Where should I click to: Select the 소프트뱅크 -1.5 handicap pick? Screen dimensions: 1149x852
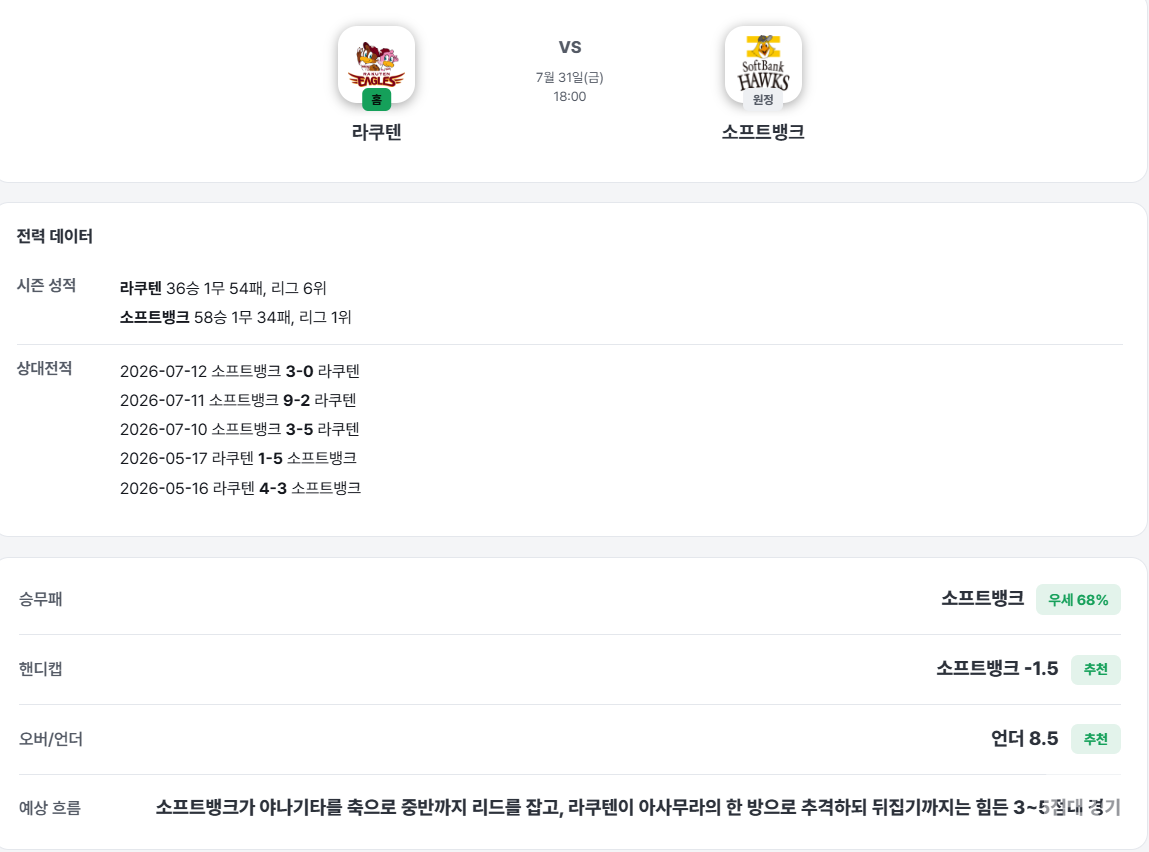(x=997, y=669)
